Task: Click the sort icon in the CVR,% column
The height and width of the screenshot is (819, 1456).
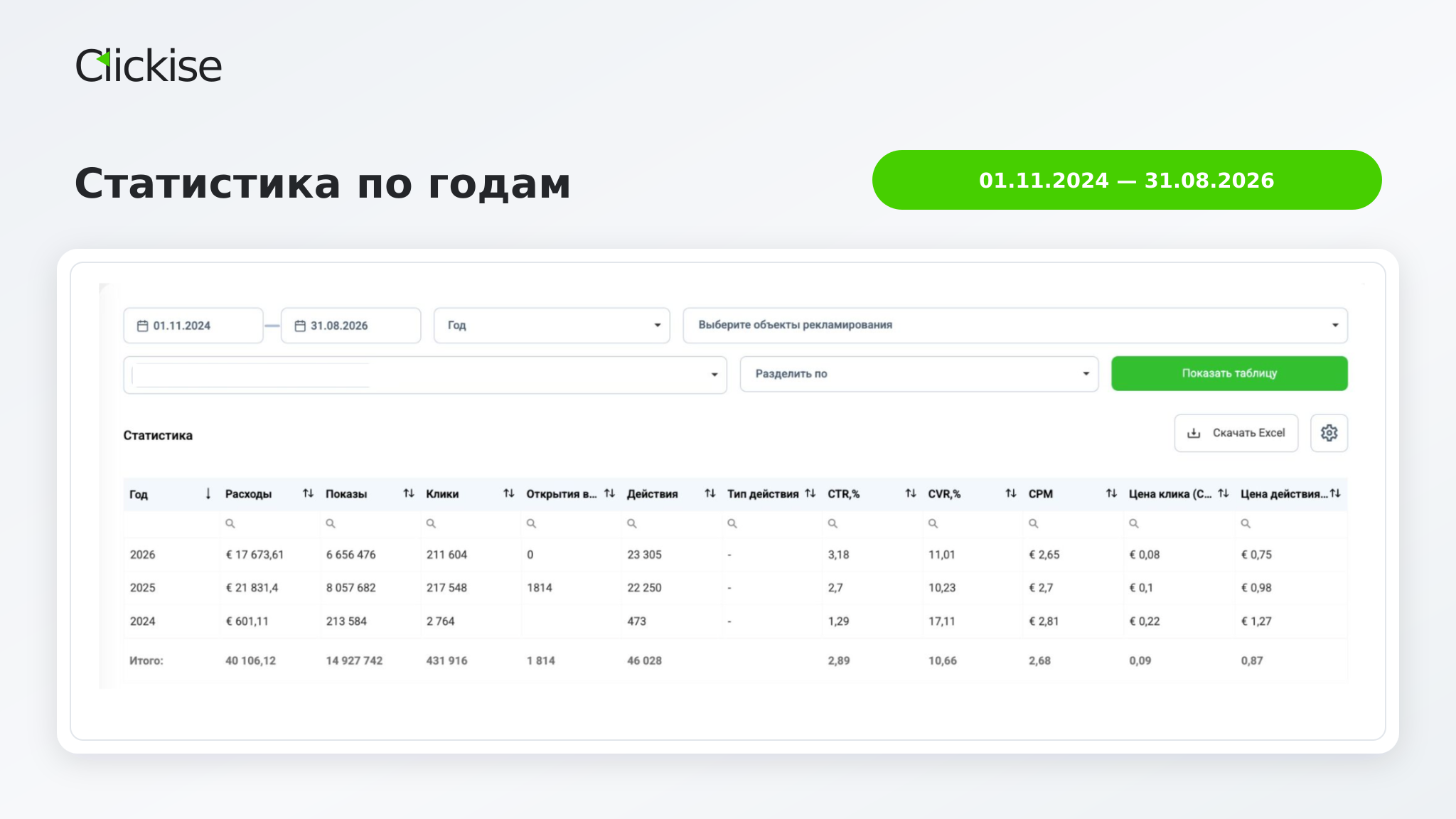Action: (1011, 493)
